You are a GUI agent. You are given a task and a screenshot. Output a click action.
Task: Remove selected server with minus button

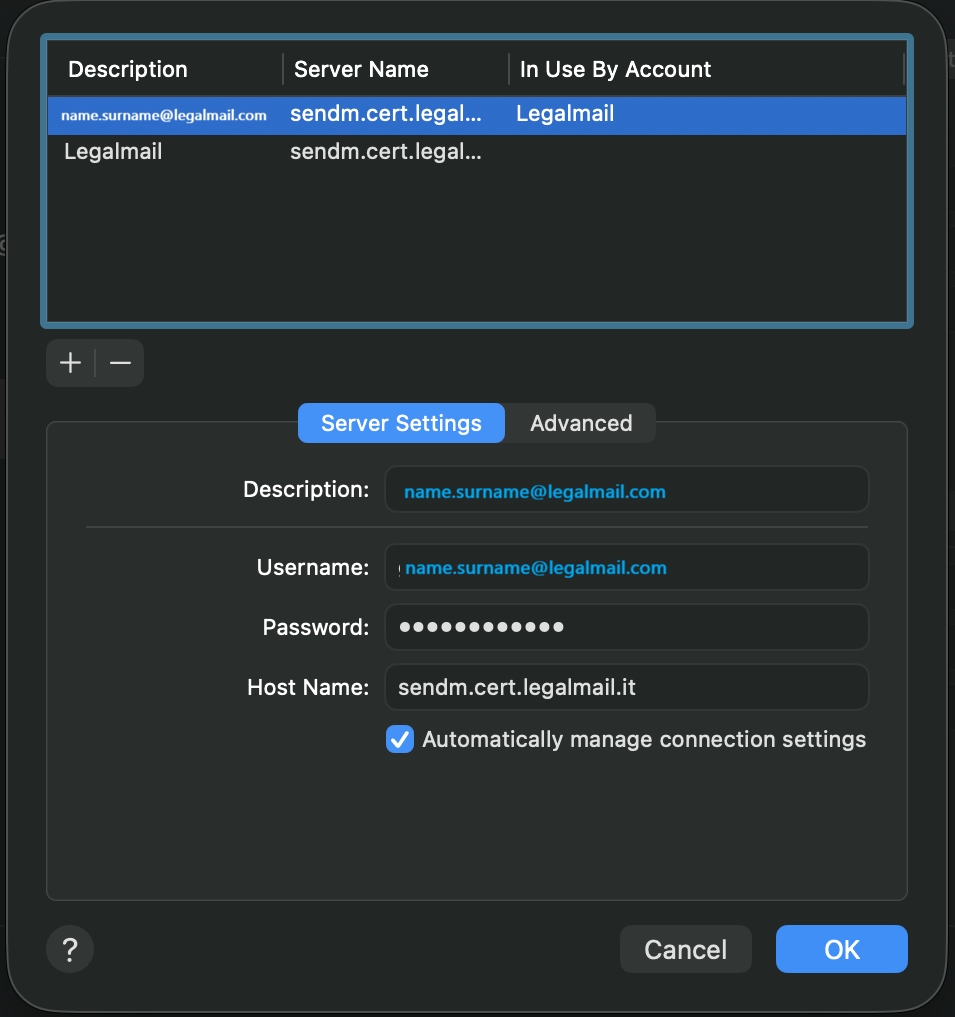[x=120, y=363]
